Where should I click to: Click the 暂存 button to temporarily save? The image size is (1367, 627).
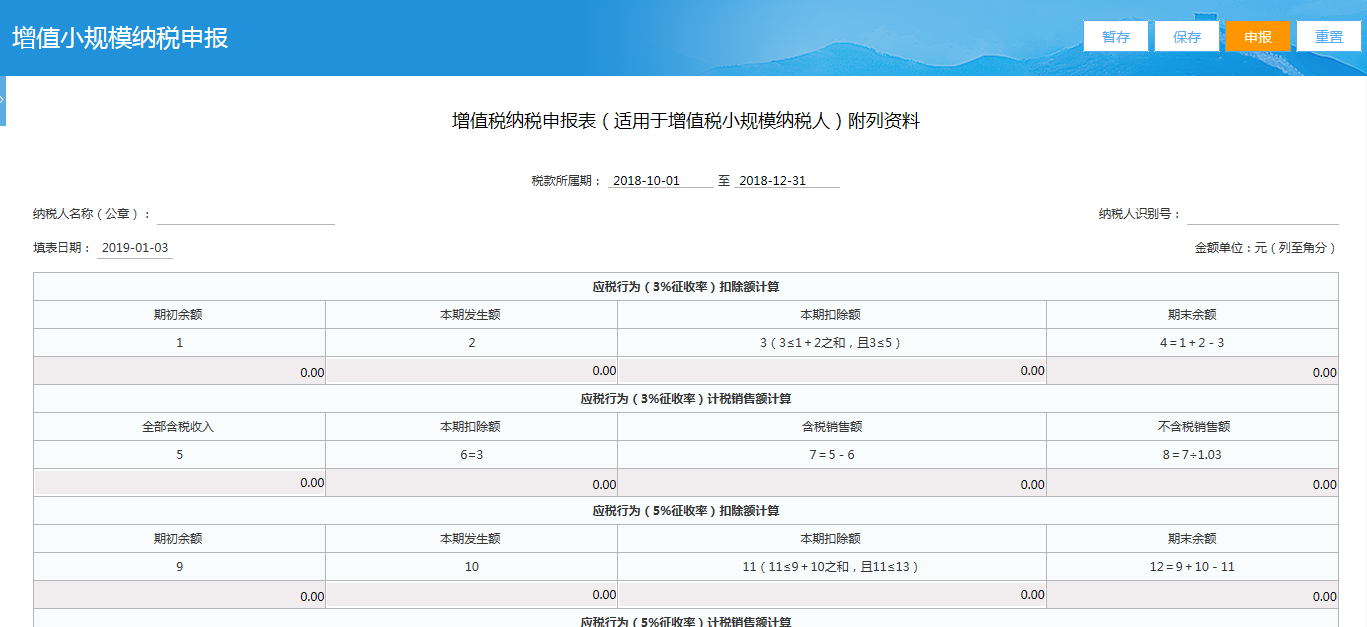pyautogui.click(x=1115, y=35)
